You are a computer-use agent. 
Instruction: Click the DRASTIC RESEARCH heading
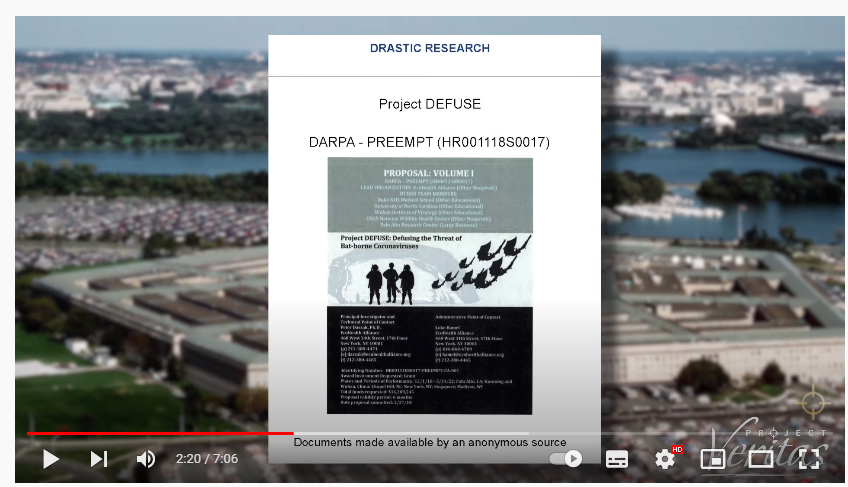(430, 48)
